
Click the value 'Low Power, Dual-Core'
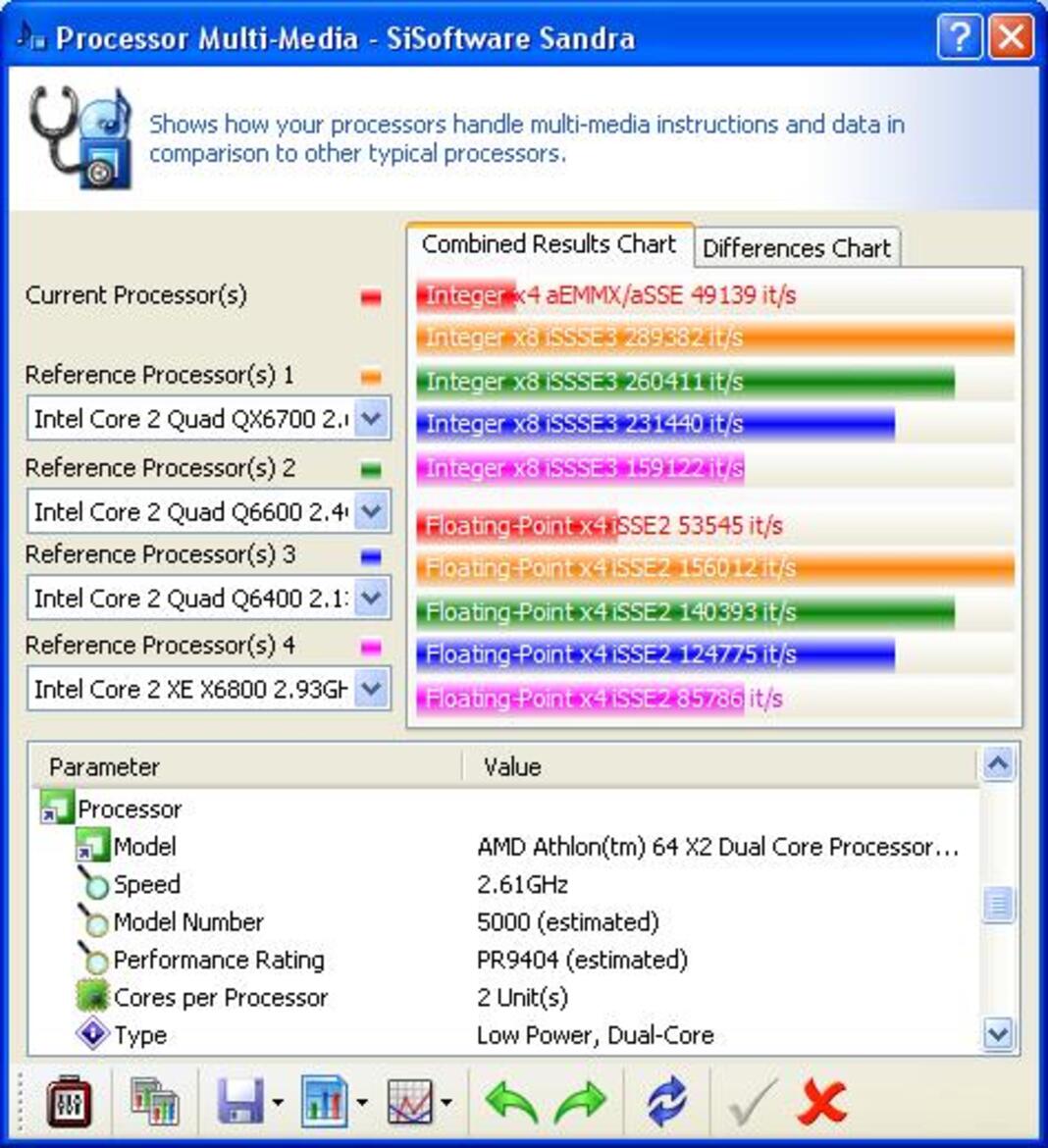tap(595, 1035)
